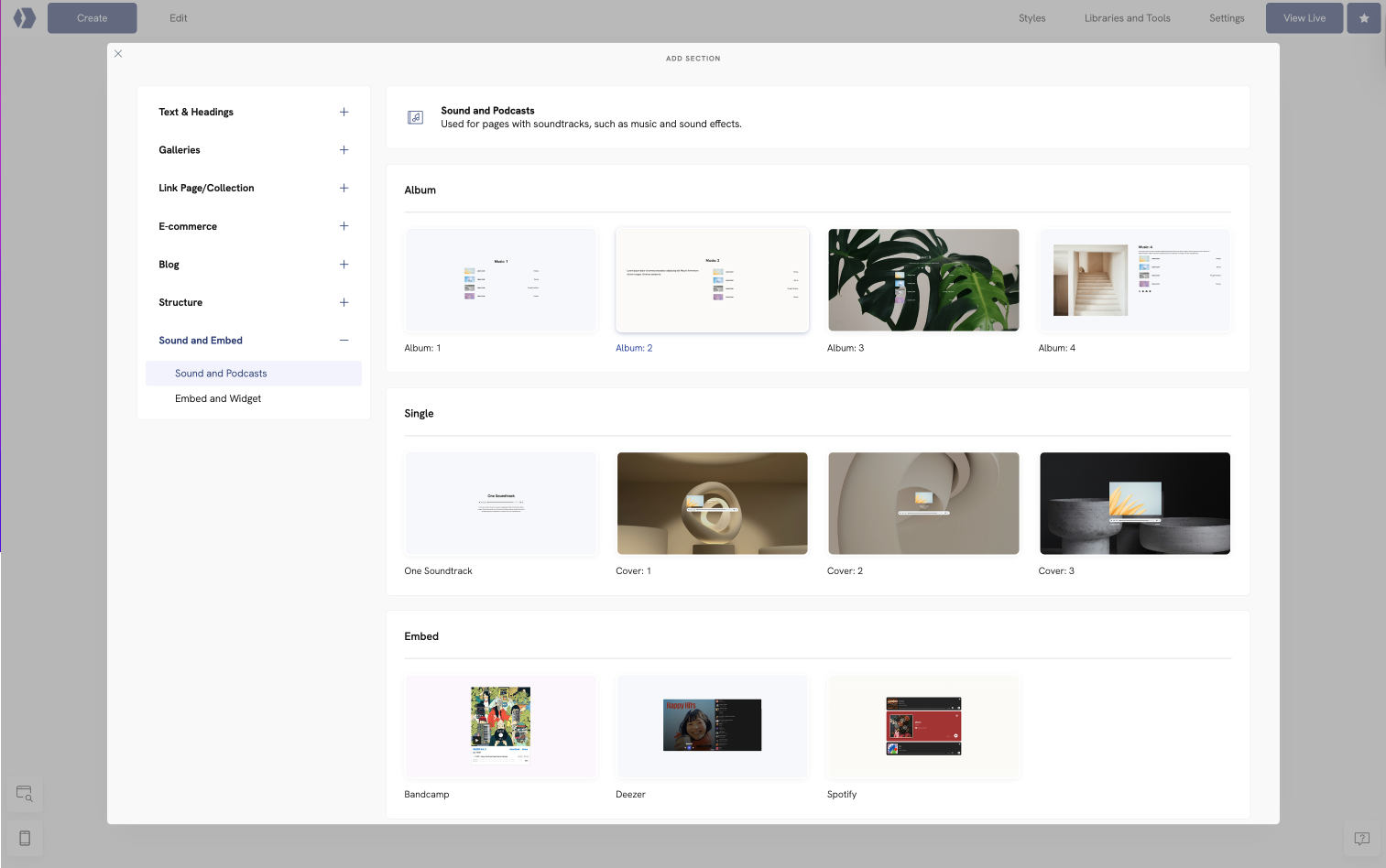Click the page search icon bottom left
This screenshot has height=868, width=1386.
[x=24, y=794]
